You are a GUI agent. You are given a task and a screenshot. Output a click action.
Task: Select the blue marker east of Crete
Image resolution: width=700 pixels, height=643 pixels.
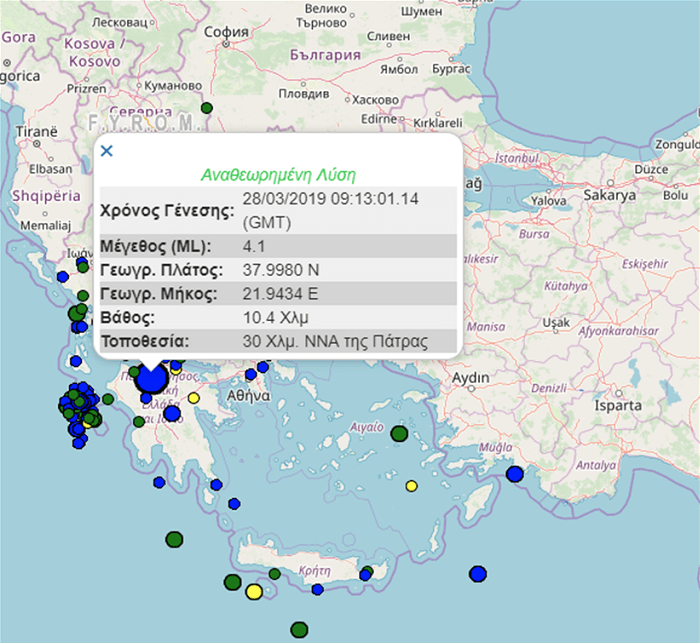(477, 573)
